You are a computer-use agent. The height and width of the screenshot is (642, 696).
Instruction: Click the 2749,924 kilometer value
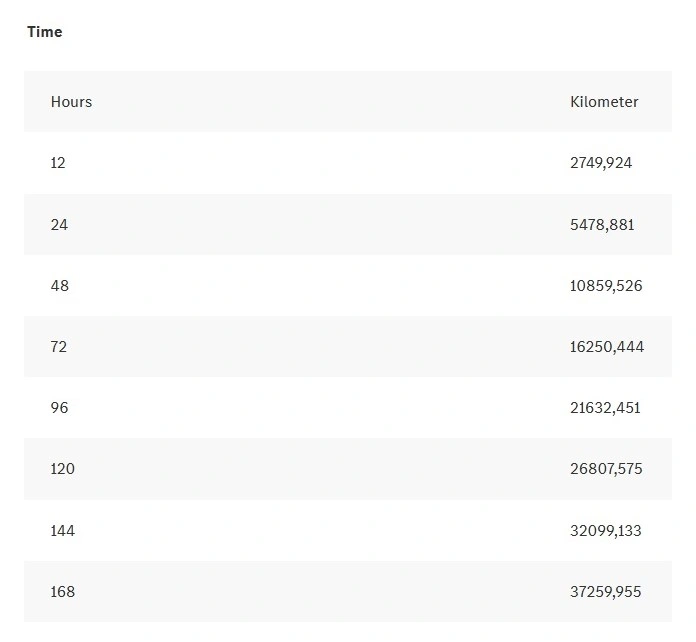[x=601, y=163]
